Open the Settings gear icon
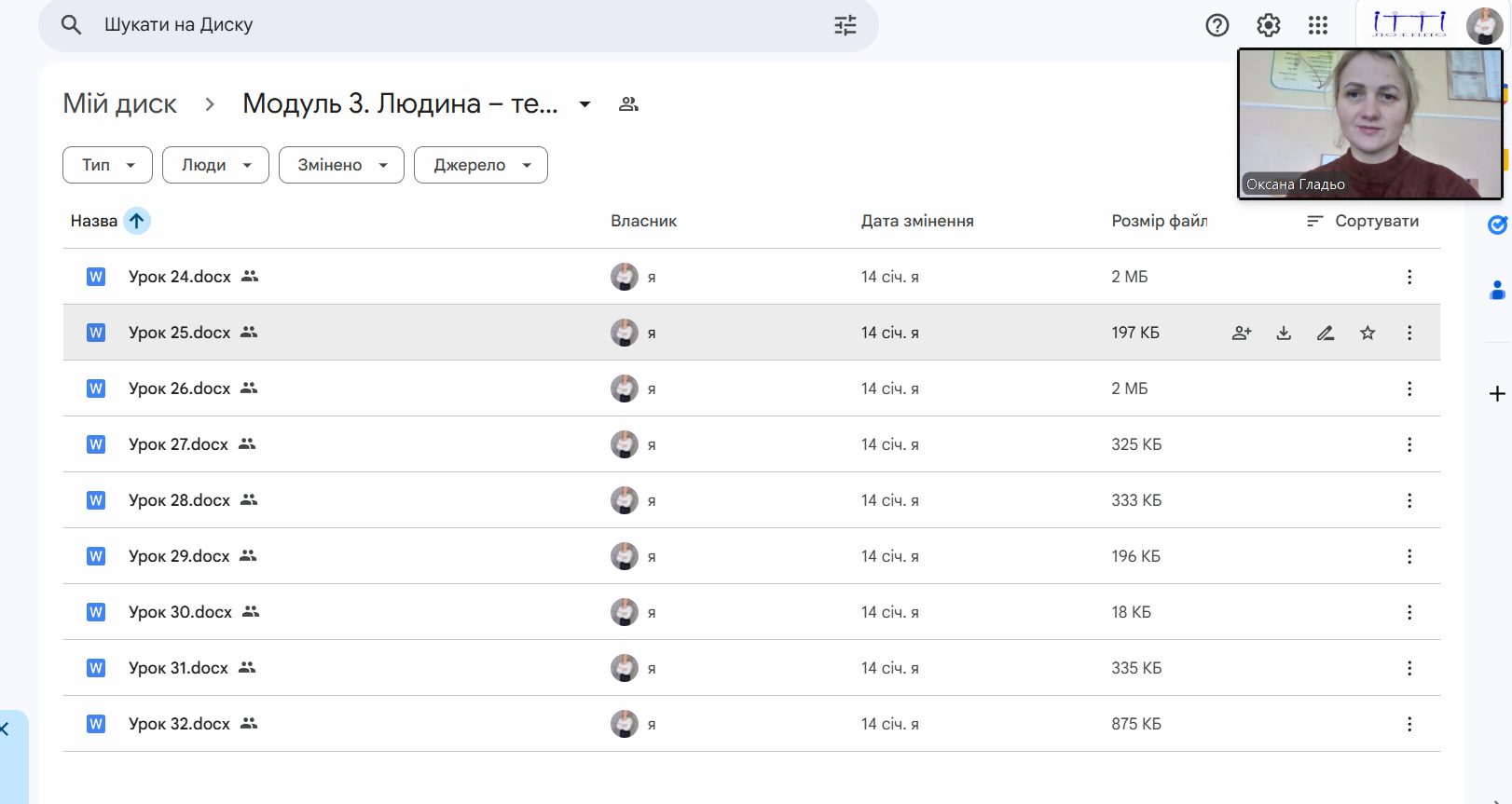The width and height of the screenshot is (1512, 804). [x=1268, y=25]
